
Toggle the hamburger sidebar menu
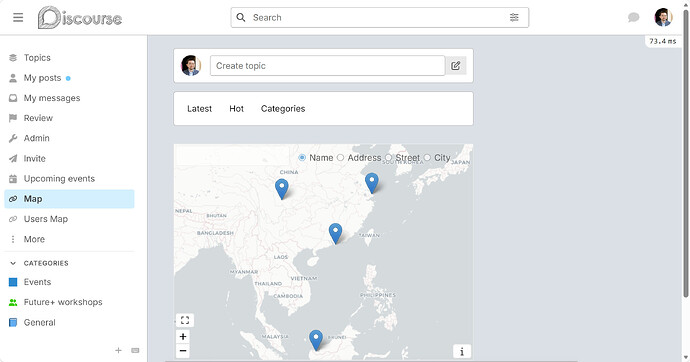tap(18, 18)
